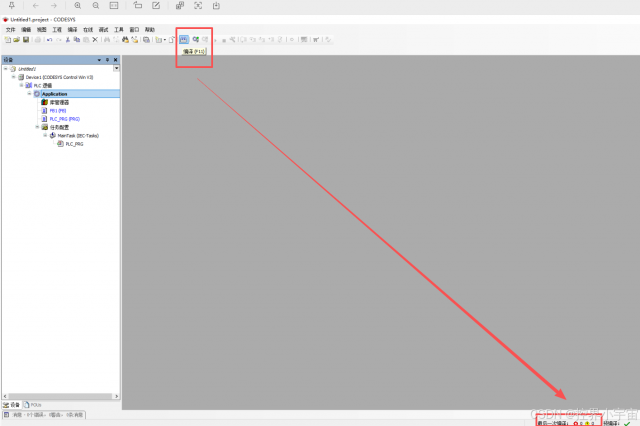Open the 帮助 menu
Screen dimensions: 640x426
click(150, 29)
